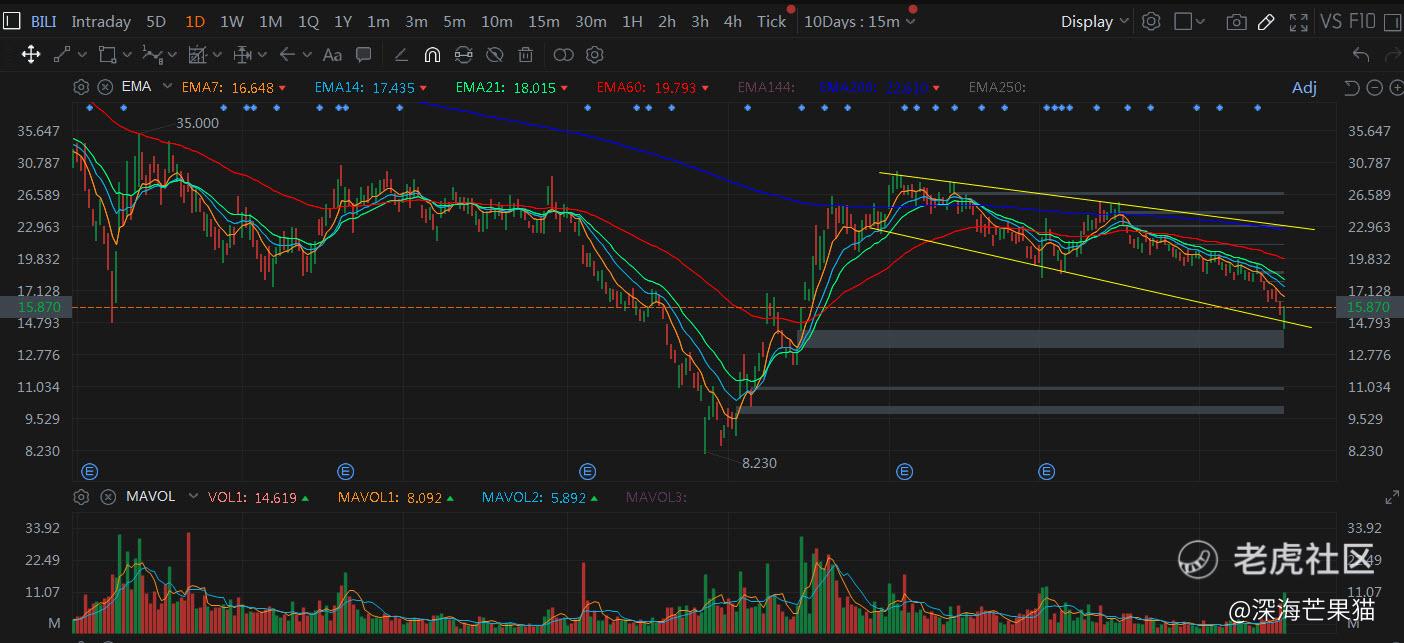Viewport: 1404px width, 643px height.
Task: Open trend line tool options arrow
Action: pos(81,56)
